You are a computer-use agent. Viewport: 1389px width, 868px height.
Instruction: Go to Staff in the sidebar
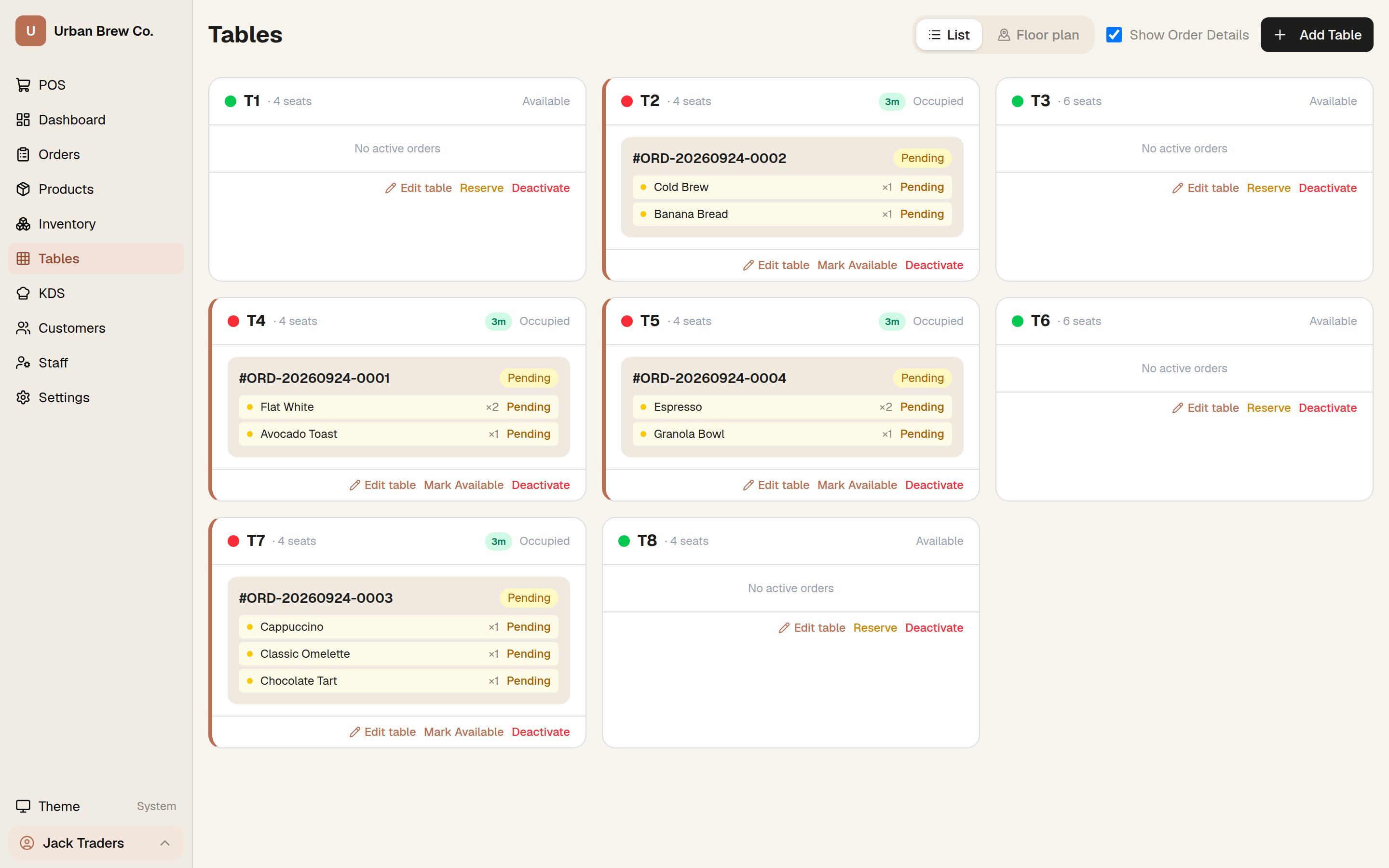tap(96, 363)
